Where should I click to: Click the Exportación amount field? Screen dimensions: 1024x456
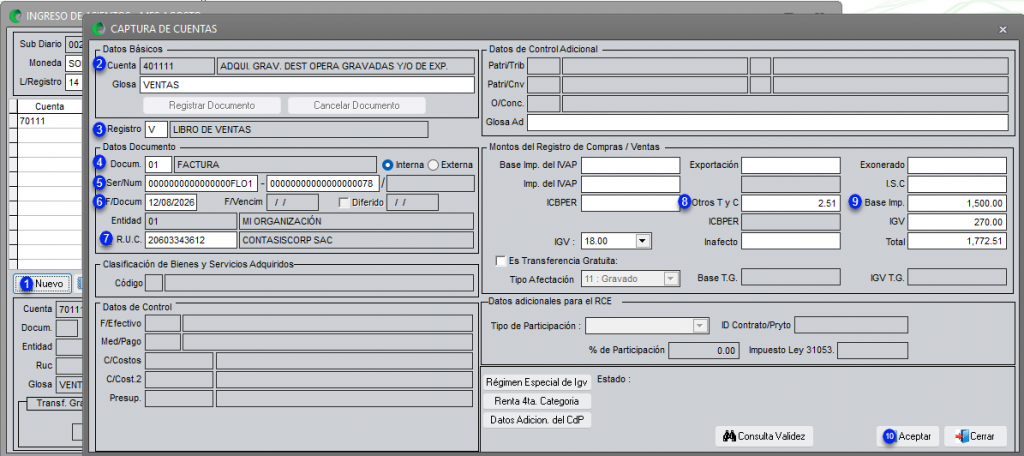click(790, 165)
